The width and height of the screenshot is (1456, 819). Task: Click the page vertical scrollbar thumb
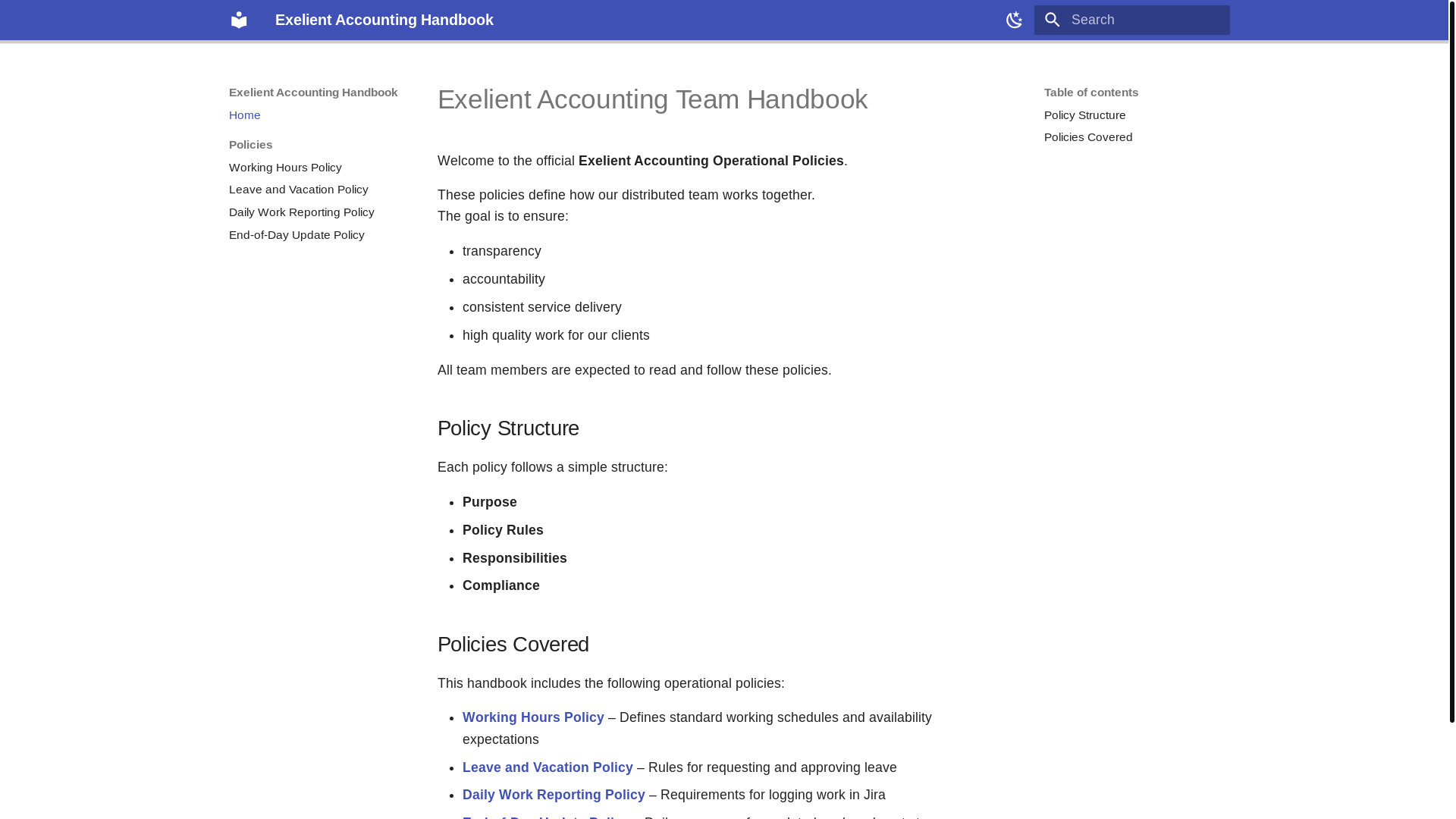(x=1452, y=360)
